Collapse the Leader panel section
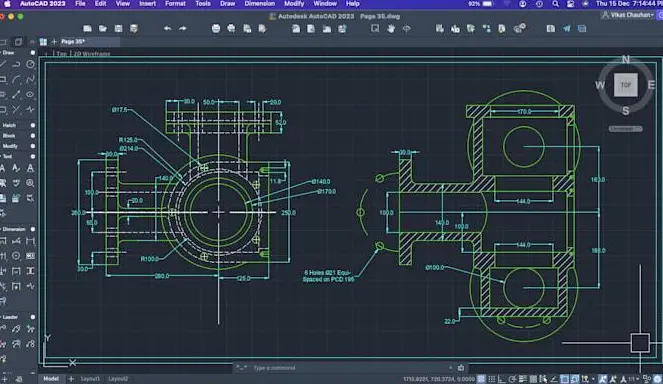663x384 pixels. click(x=33, y=317)
